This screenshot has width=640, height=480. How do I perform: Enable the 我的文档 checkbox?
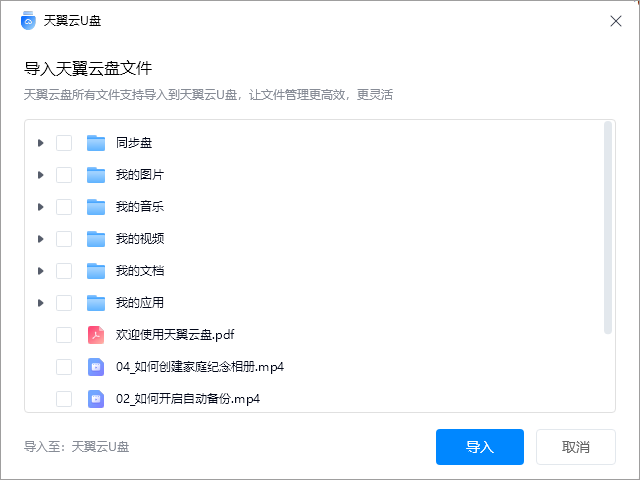pos(64,271)
